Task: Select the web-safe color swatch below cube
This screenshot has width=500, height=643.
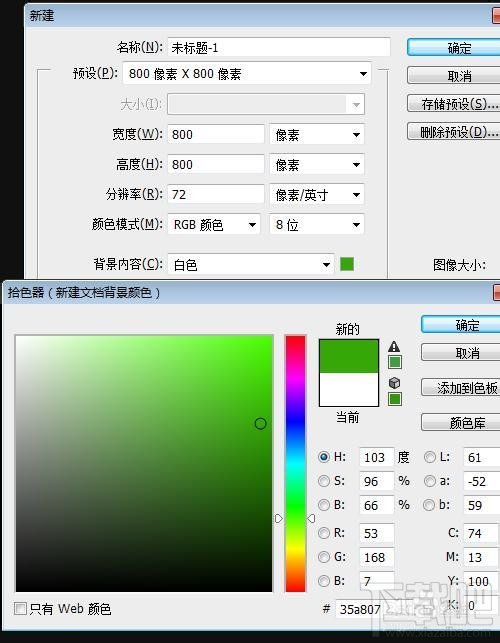Action: 395,399
